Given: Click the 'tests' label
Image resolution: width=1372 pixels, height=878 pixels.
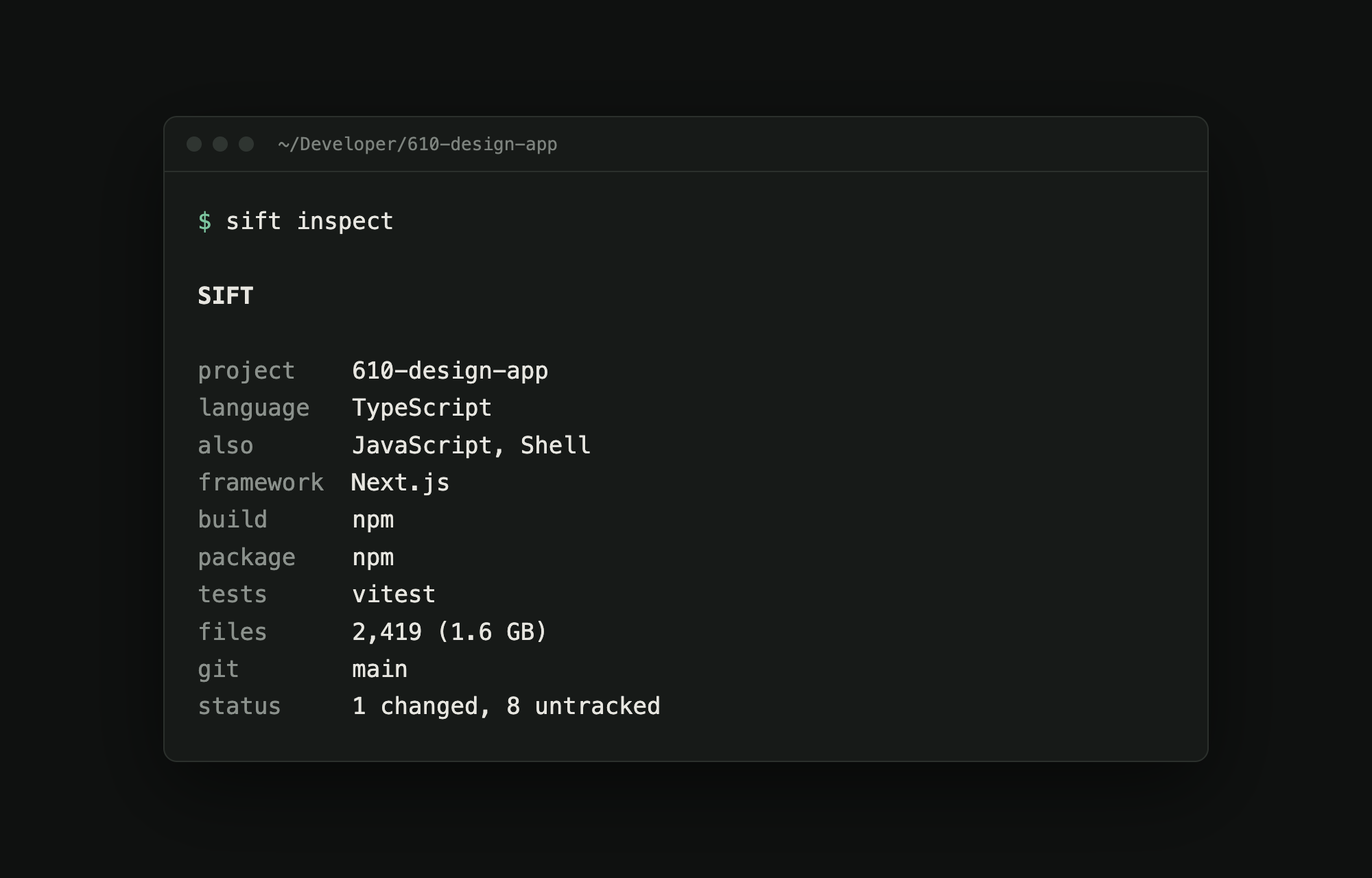Looking at the screenshot, I should 233,595.
